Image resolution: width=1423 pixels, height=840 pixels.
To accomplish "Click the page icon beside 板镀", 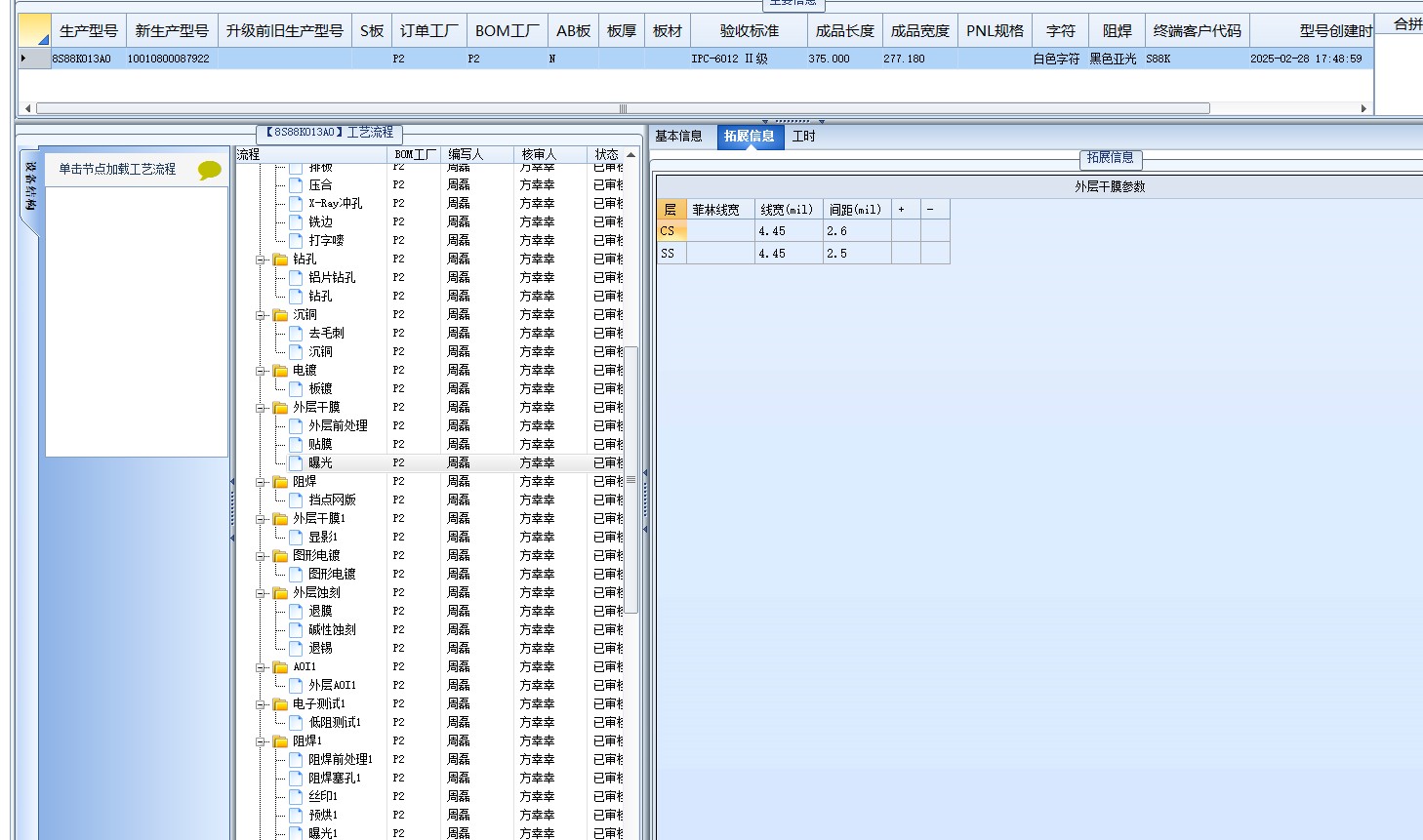I will pos(296,388).
